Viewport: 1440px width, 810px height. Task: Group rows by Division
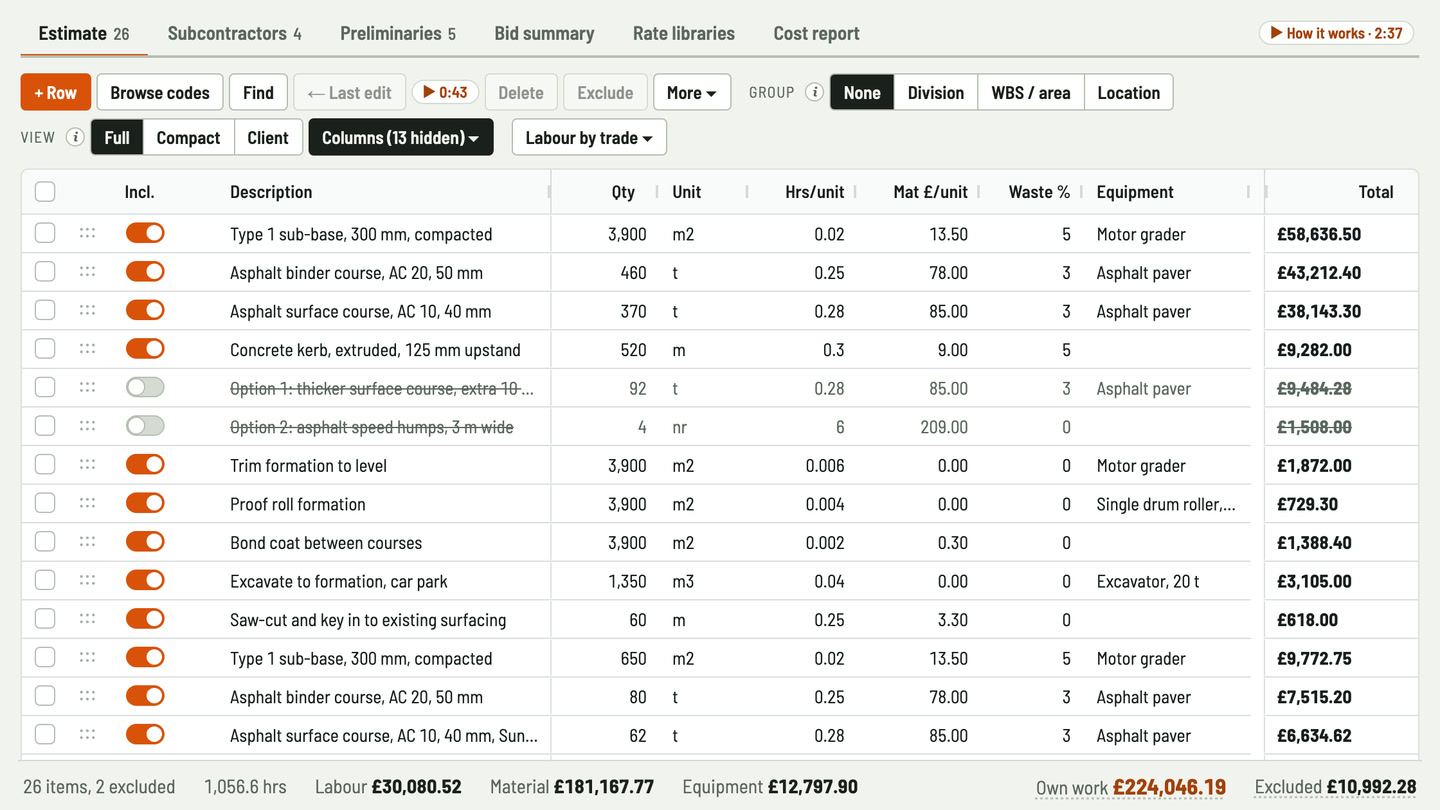(936, 92)
